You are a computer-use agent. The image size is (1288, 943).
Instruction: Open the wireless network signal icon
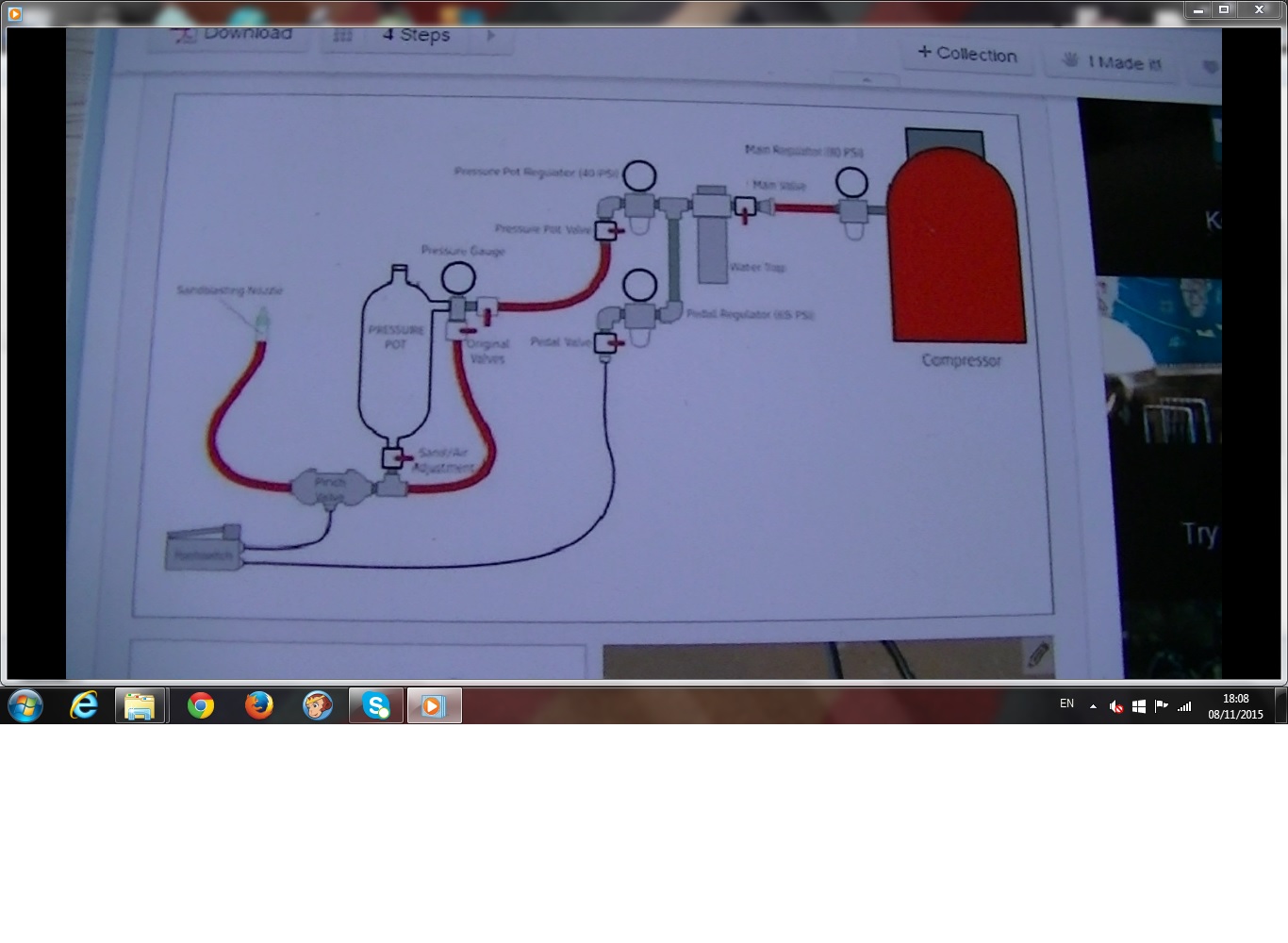click(1184, 705)
